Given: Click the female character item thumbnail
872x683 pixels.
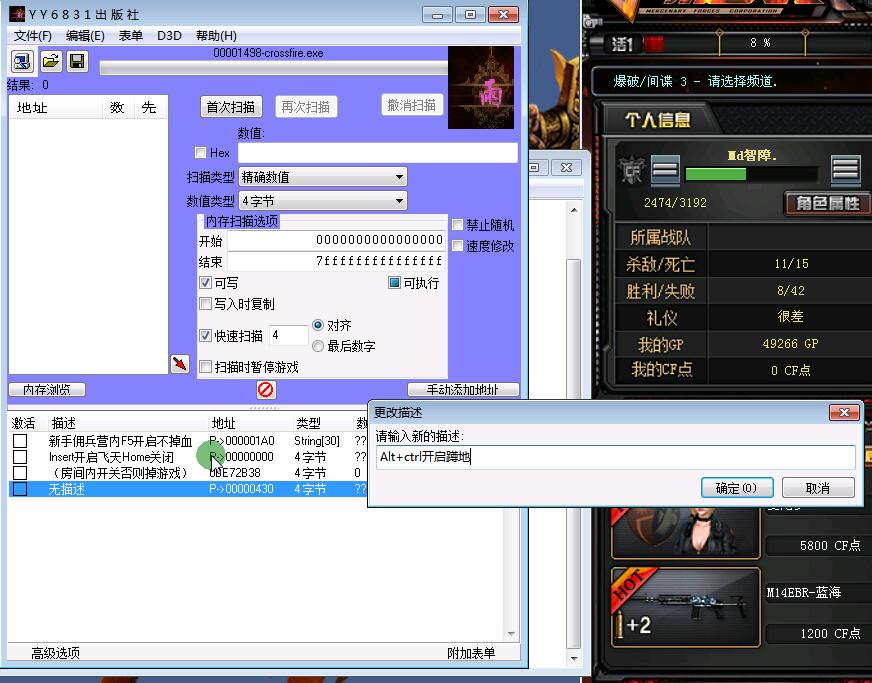Looking at the screenshot, I should [x=685, y=532].
